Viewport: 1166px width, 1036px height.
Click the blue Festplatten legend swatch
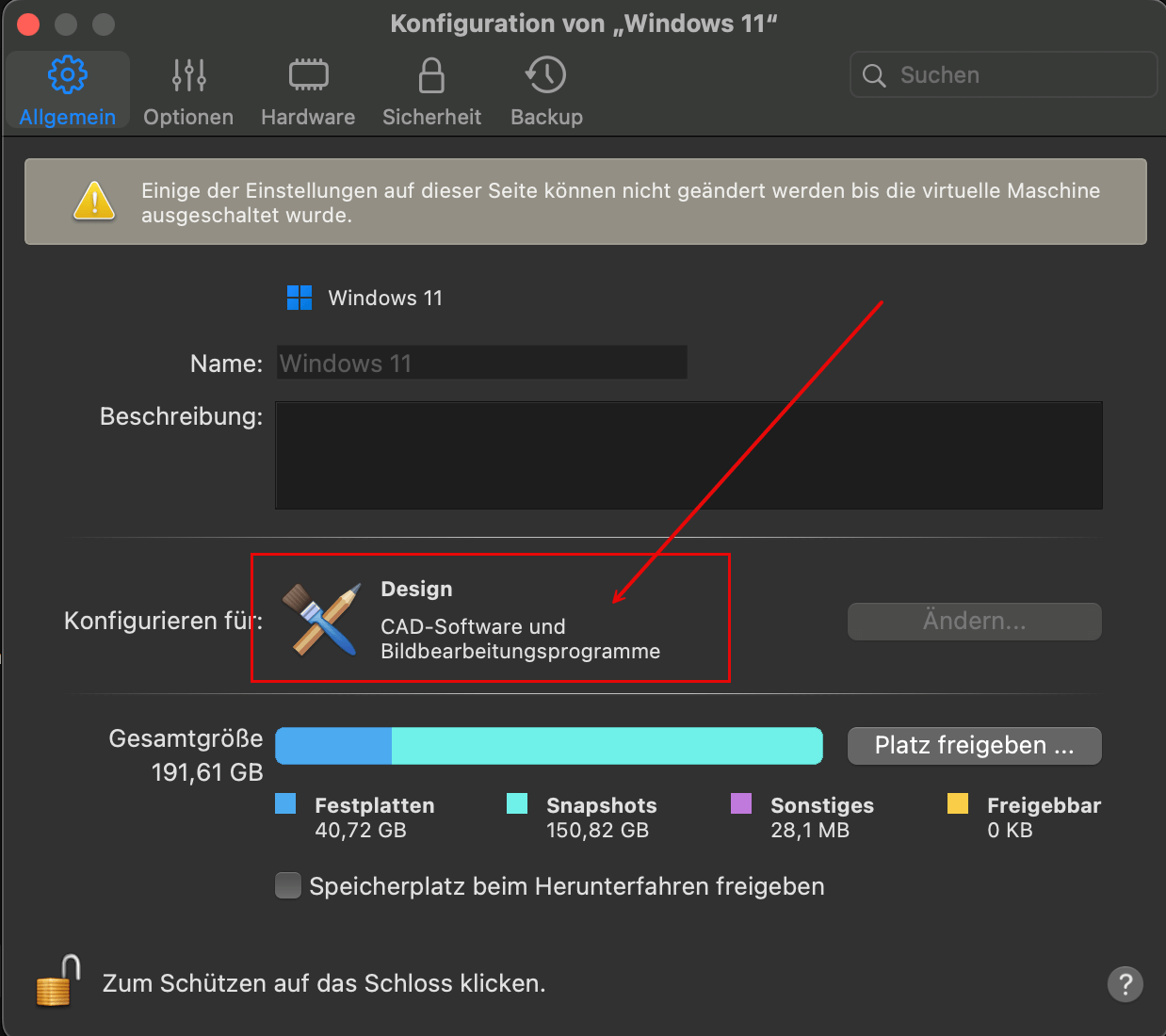pyautogui.click(x=285, y=803)
